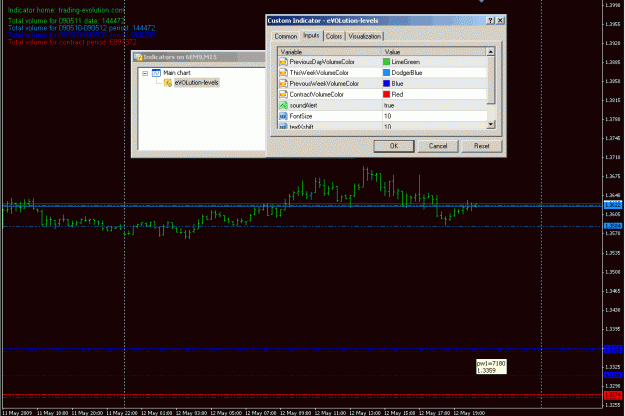
Task: Click the soundAlert row's boolean icon
Action: [x=283, y=105]
